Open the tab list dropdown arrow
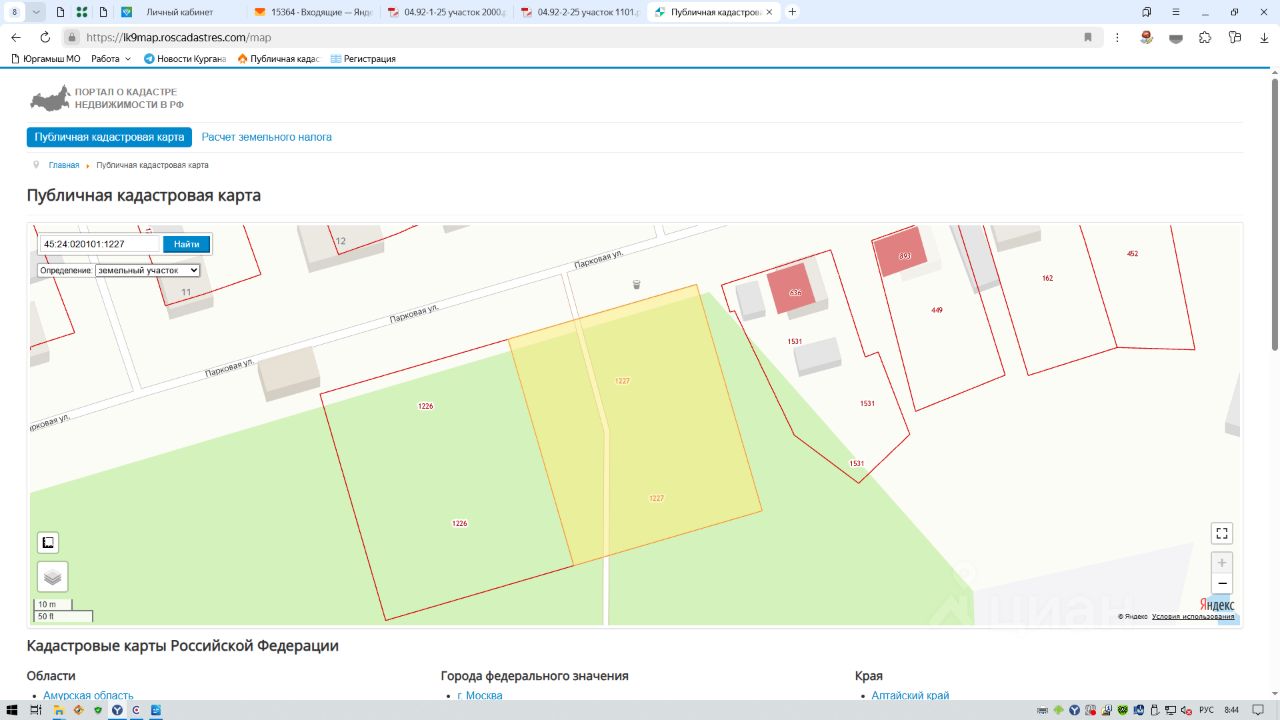The height and width of the screenshot is (720, 1280). point(37,12)
